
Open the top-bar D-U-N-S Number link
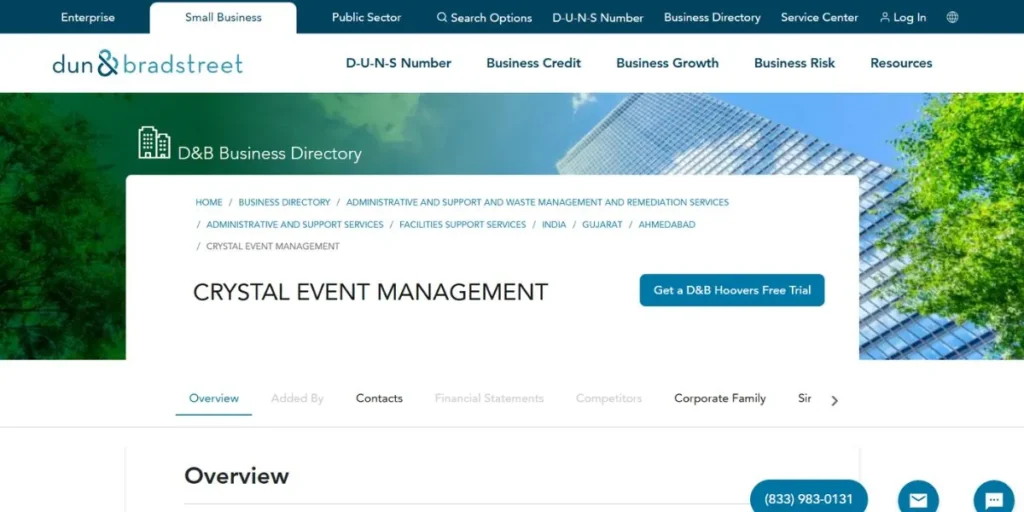598,18
